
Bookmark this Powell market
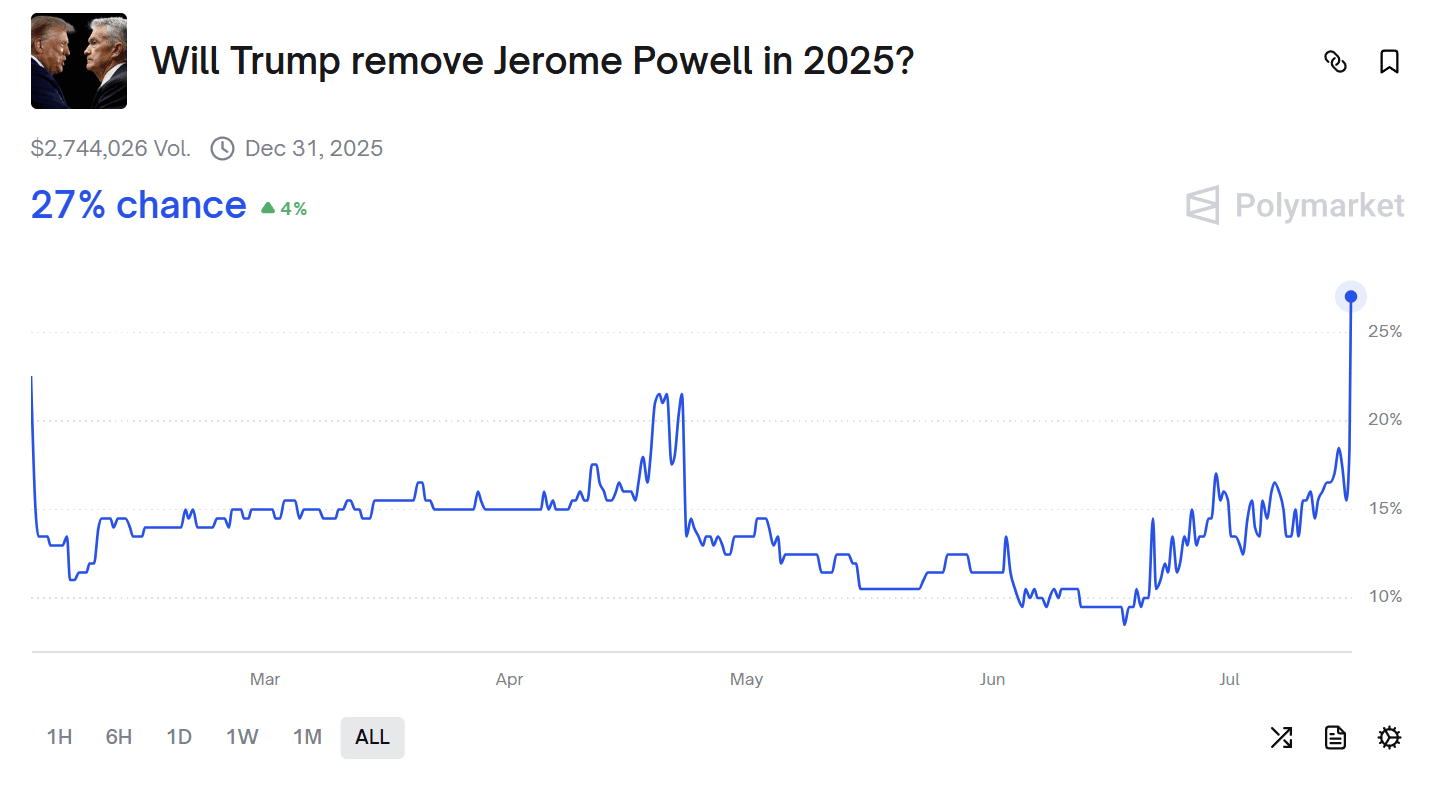pos(1389,62)
